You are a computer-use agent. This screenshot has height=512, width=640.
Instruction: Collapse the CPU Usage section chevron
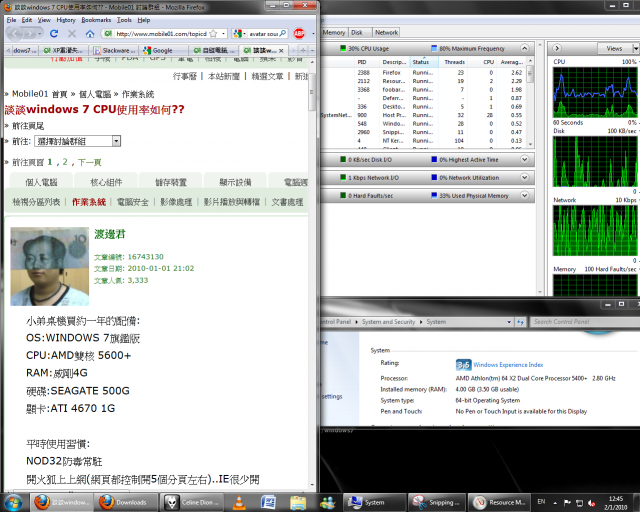click(524, 48)
